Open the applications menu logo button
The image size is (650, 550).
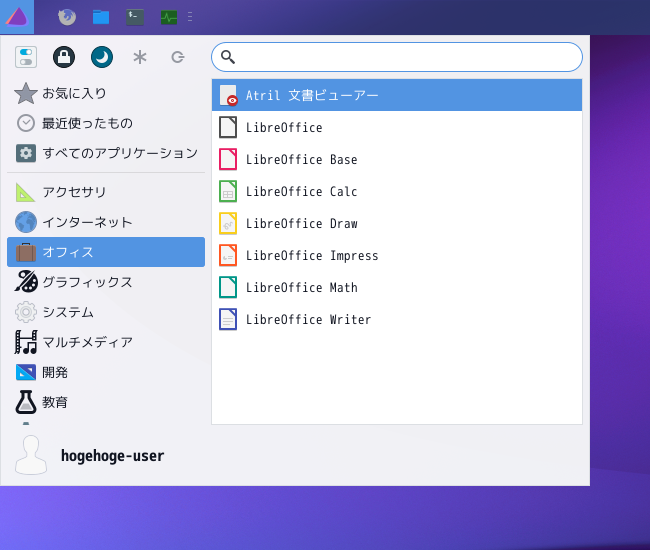point(17,17)
